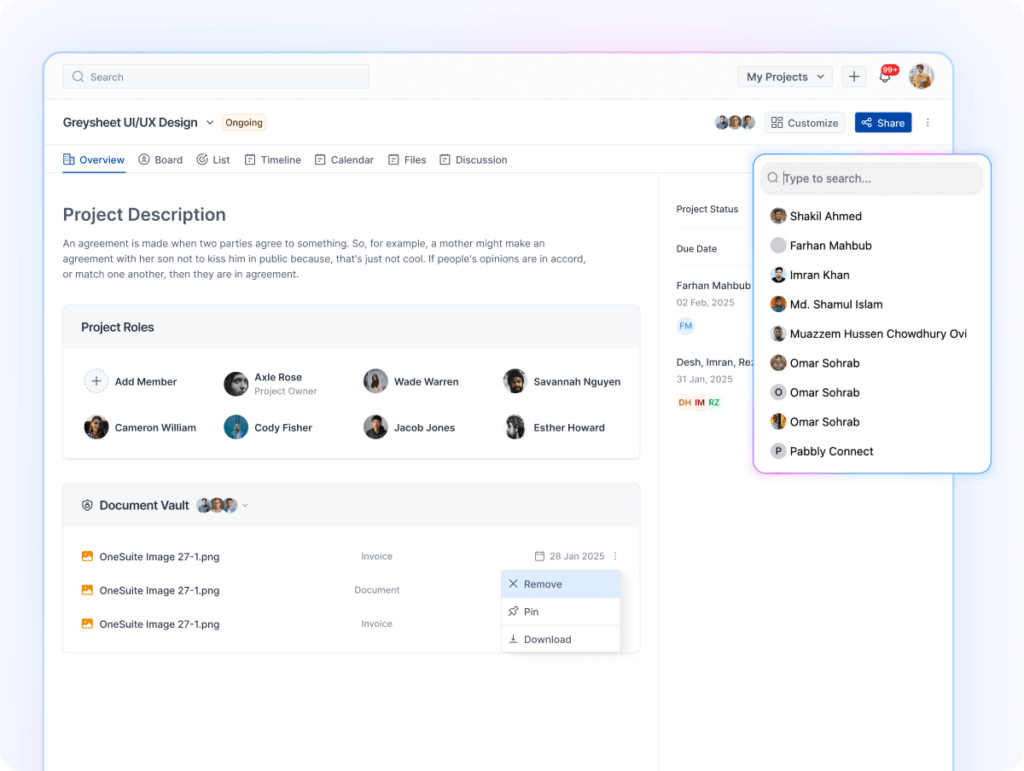The image size is (1024, 771).
Task: Choose Download from the file context menu
Action: tap(560, 639)
